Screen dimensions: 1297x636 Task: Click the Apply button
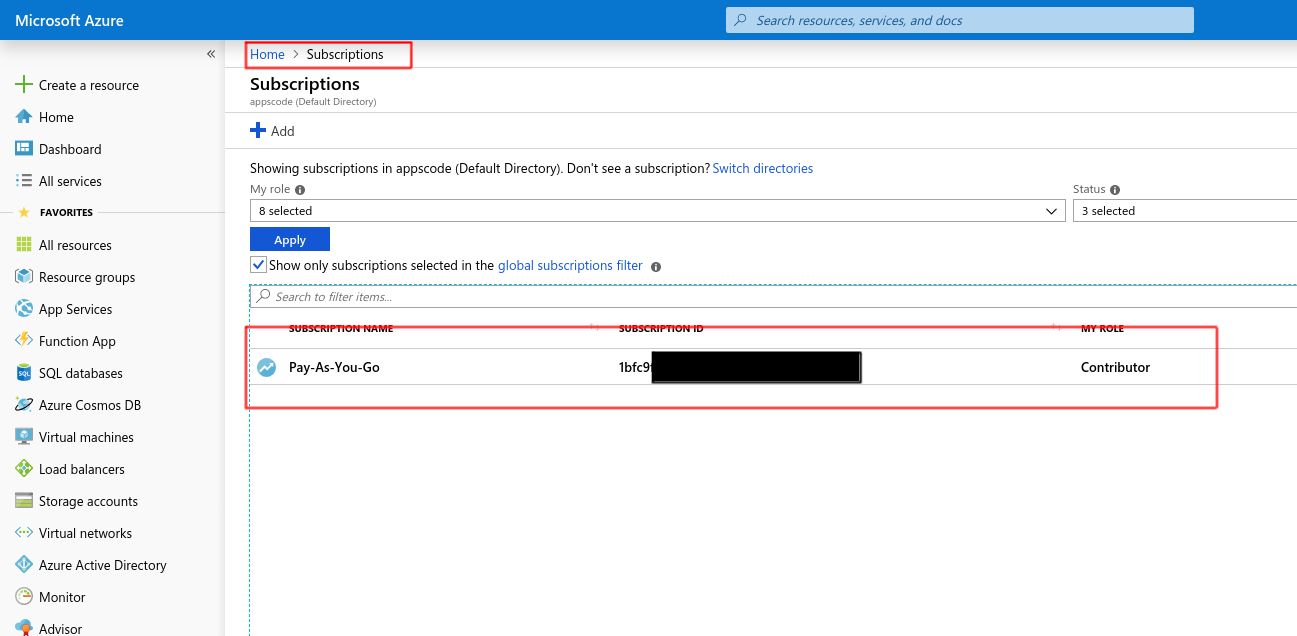pos(289,239)
